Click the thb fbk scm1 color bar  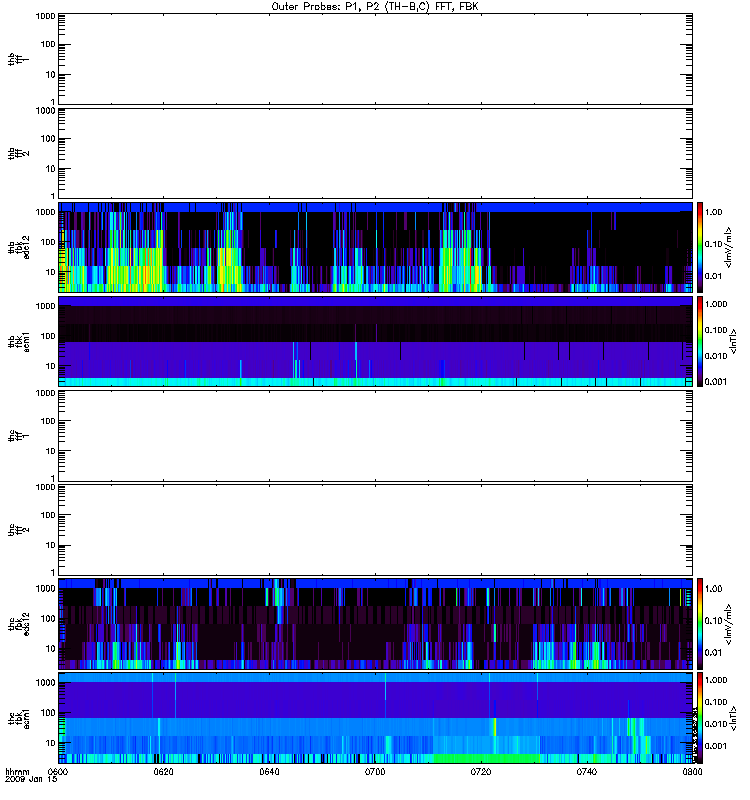pyautogui.click(x=700, y=341)
